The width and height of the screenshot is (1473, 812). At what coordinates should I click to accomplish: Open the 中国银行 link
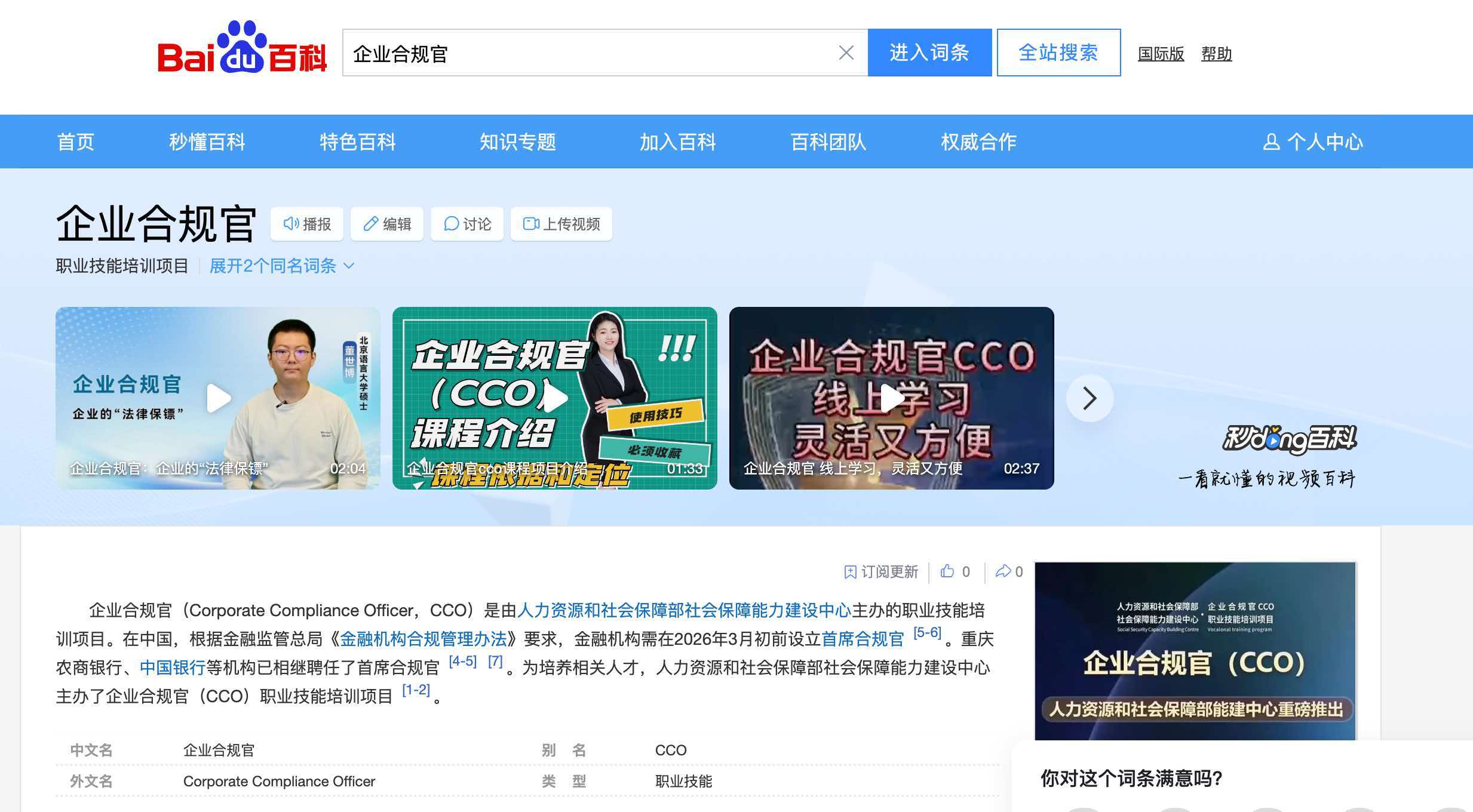pos(172,668)
